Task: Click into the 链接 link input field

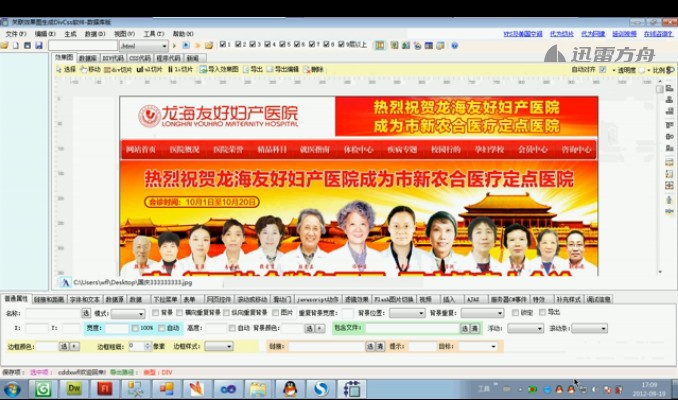Action: (326, 346)
